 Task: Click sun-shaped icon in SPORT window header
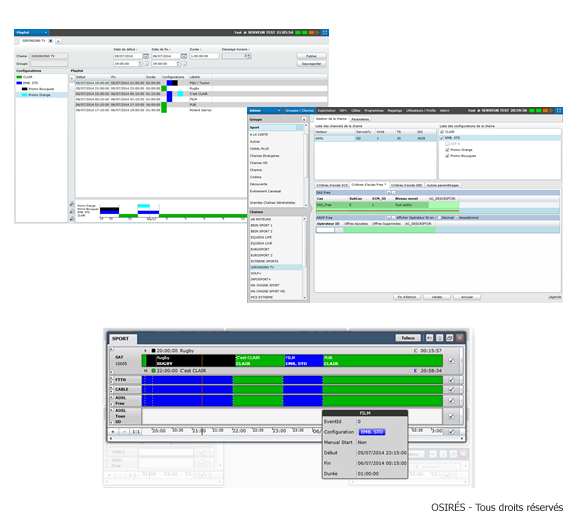click(x=439, y=338)
